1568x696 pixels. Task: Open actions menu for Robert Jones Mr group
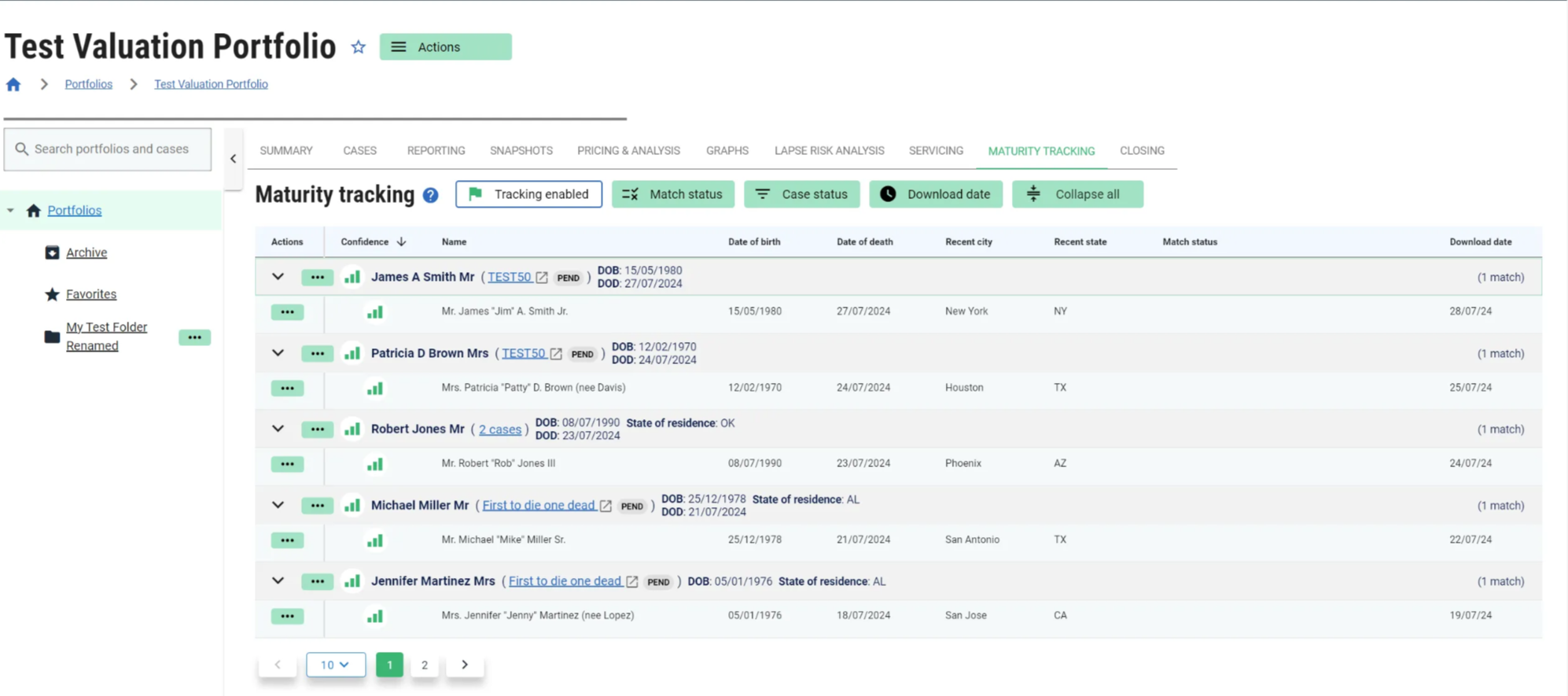(x=317, y=429)
